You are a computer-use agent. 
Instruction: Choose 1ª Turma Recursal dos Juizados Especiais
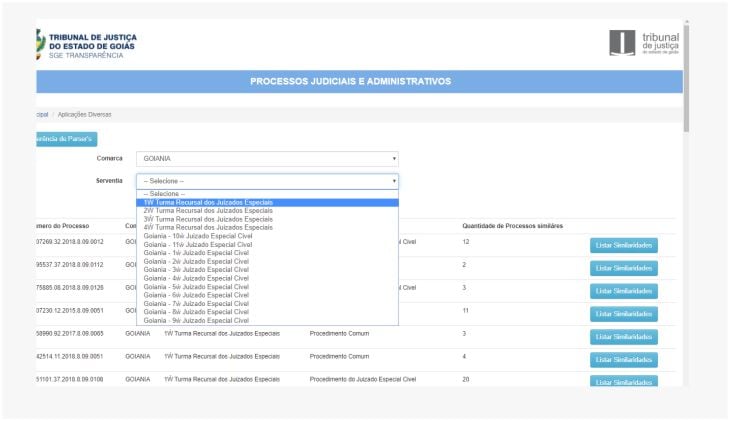[x=267, y=203]
